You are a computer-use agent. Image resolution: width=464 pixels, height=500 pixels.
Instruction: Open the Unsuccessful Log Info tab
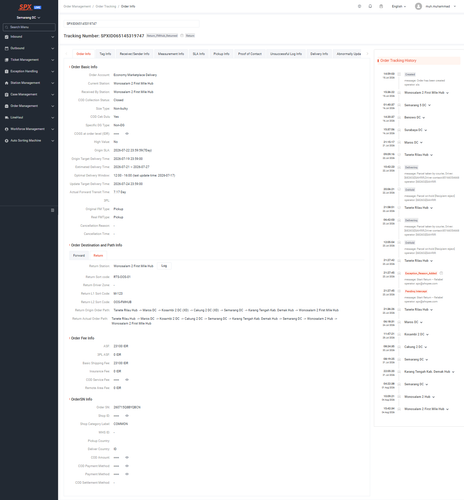click(286, 54)
